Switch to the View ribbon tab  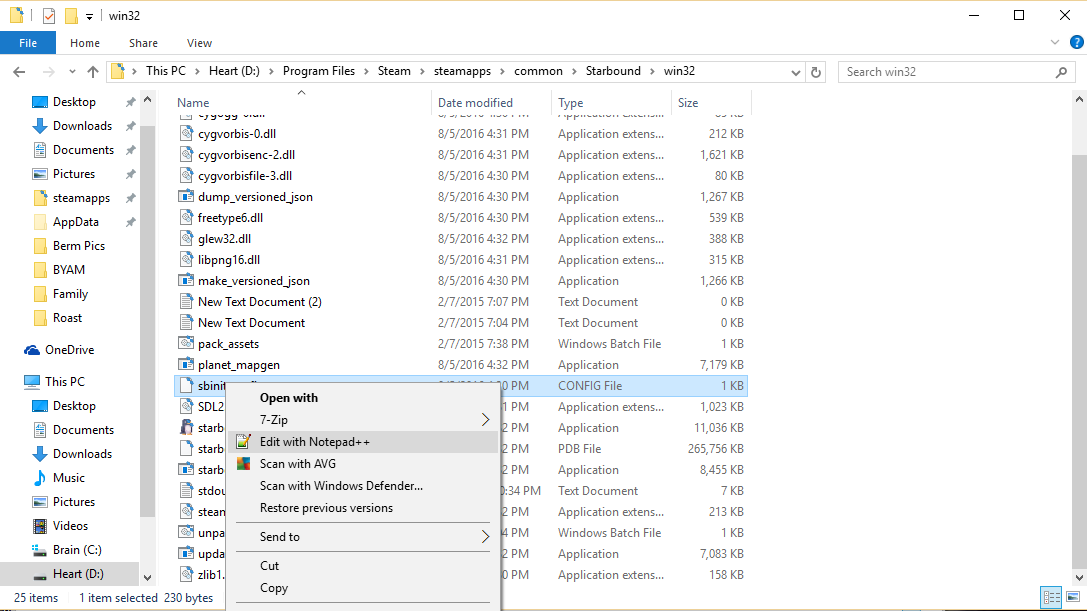click(199, 43)
